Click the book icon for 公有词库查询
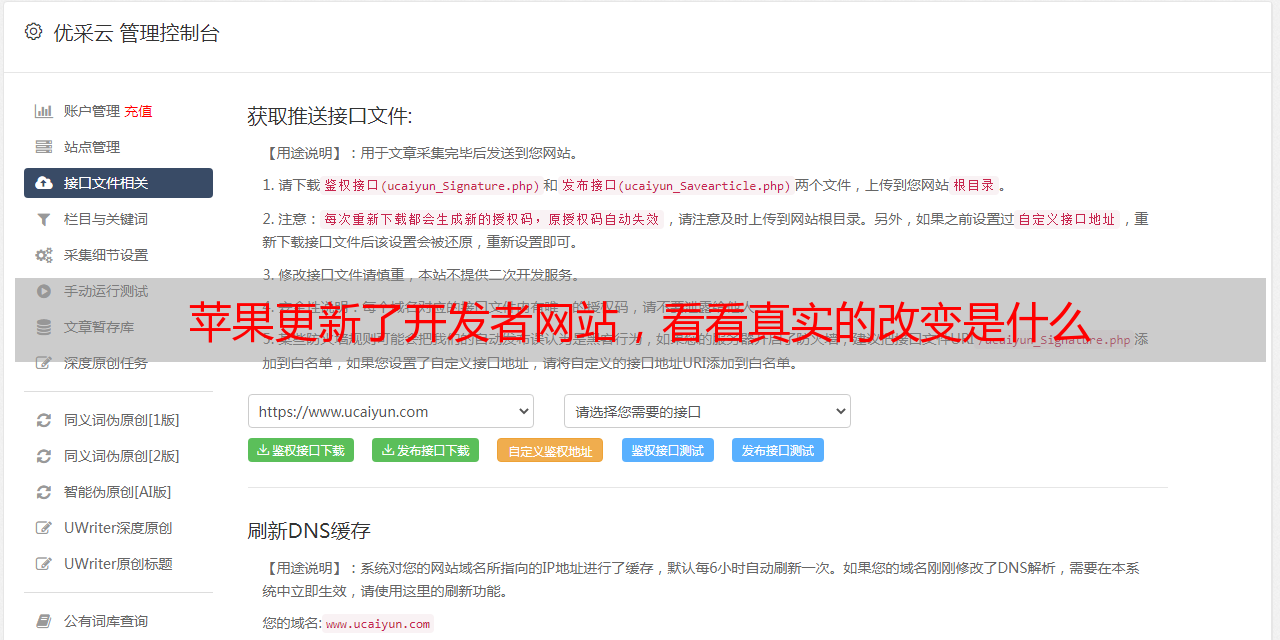The width and height of the screenshot is (1280, 640). pyautogui.click(x=44, y=621)
